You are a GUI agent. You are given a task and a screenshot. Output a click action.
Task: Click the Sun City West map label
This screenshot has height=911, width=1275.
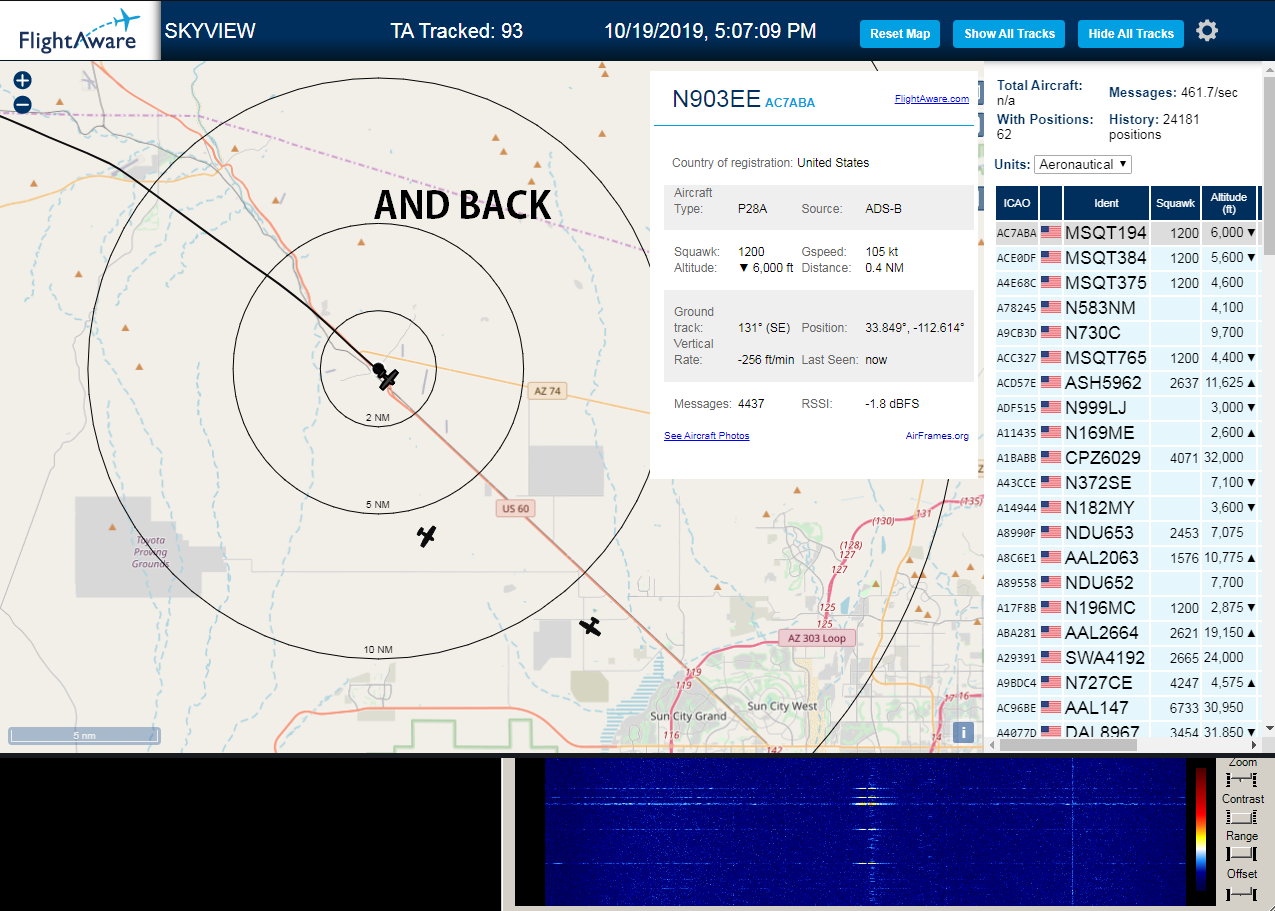pyautogui.click(x=782, y=706)
